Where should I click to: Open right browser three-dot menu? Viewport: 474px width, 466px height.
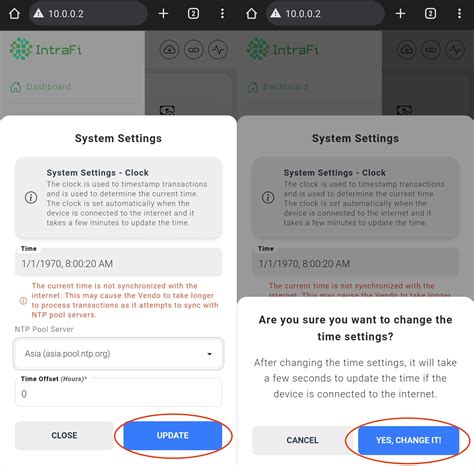[x=459, y=14]
